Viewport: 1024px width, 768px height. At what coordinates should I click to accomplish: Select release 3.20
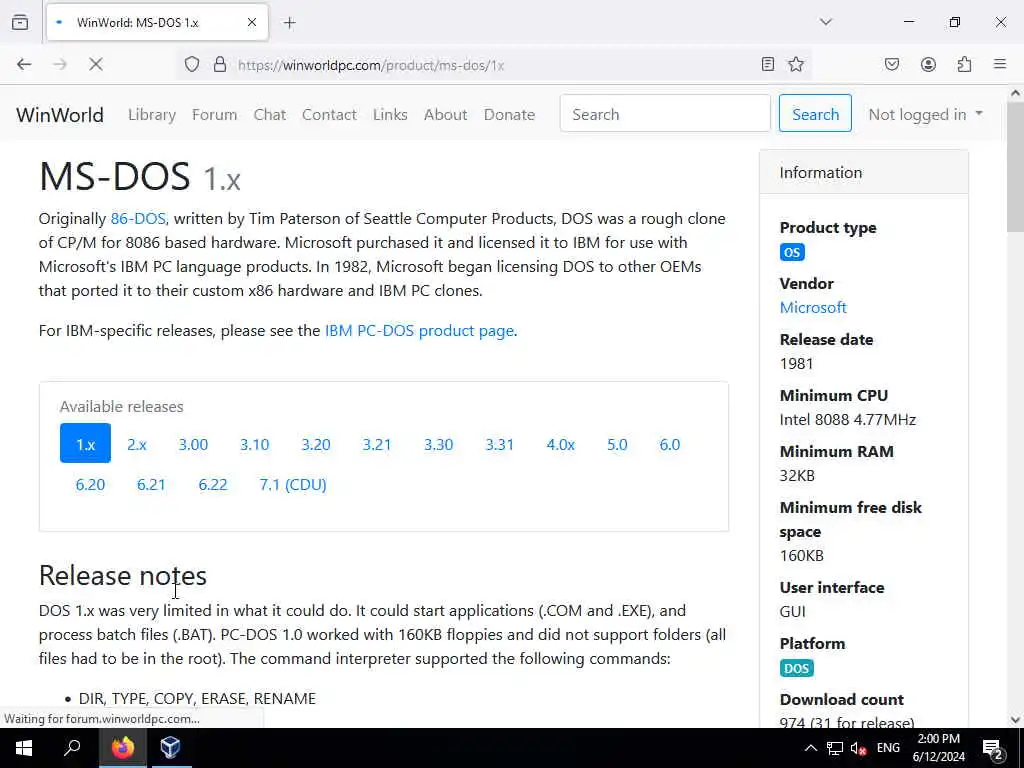click(315, 444)
